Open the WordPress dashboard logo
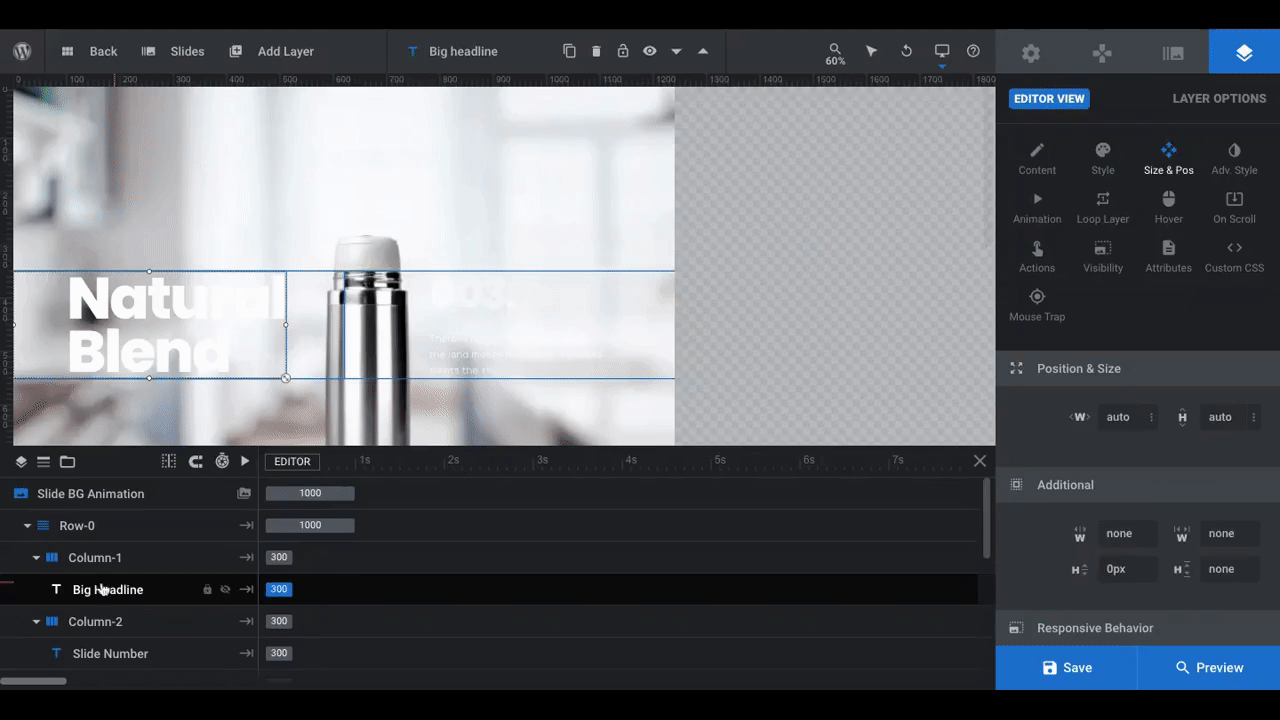 pyautogui.click(x=22, y=51)
